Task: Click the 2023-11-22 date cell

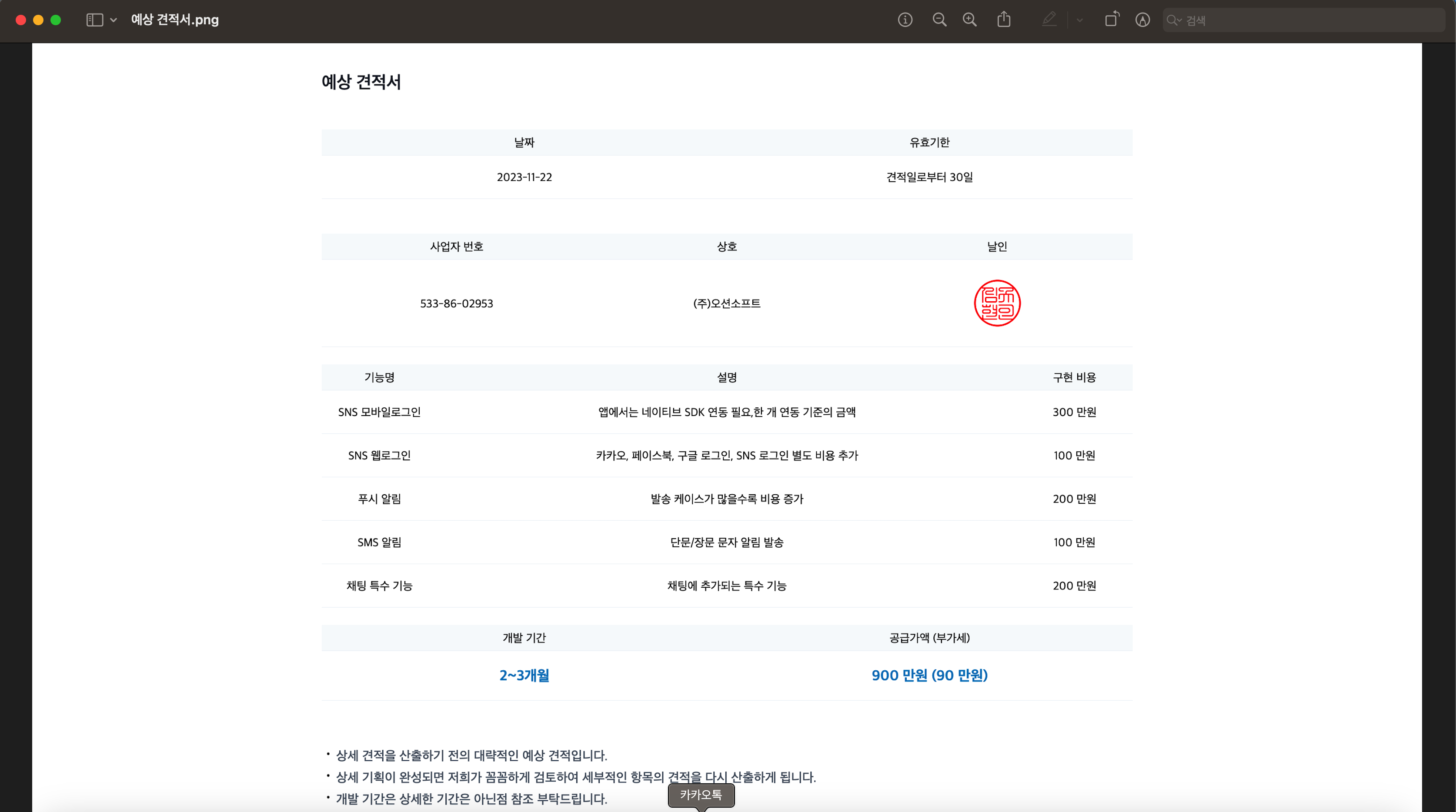Action: [x=524, y=177]
